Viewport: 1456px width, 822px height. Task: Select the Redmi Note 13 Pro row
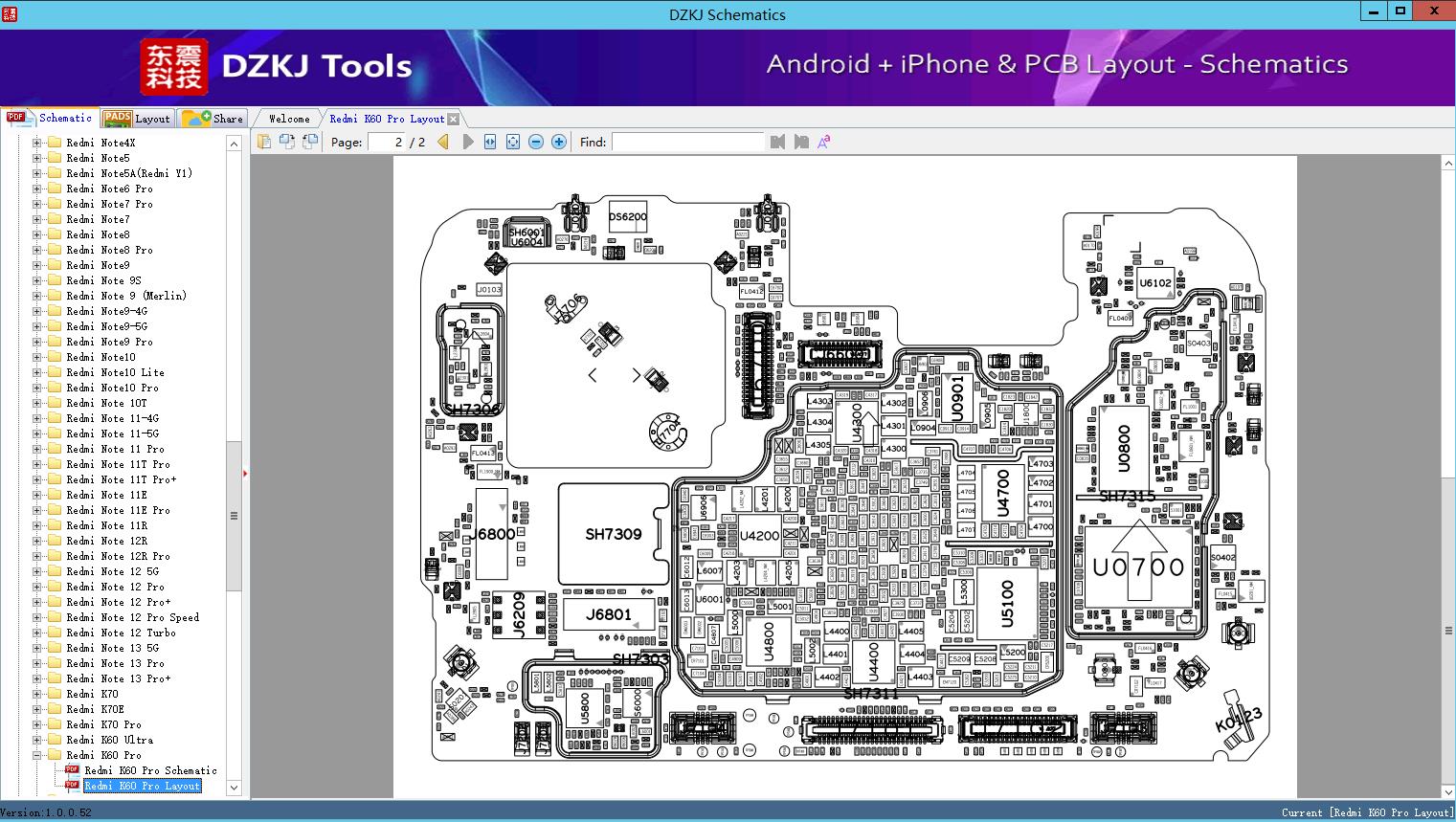pos(115,663)
